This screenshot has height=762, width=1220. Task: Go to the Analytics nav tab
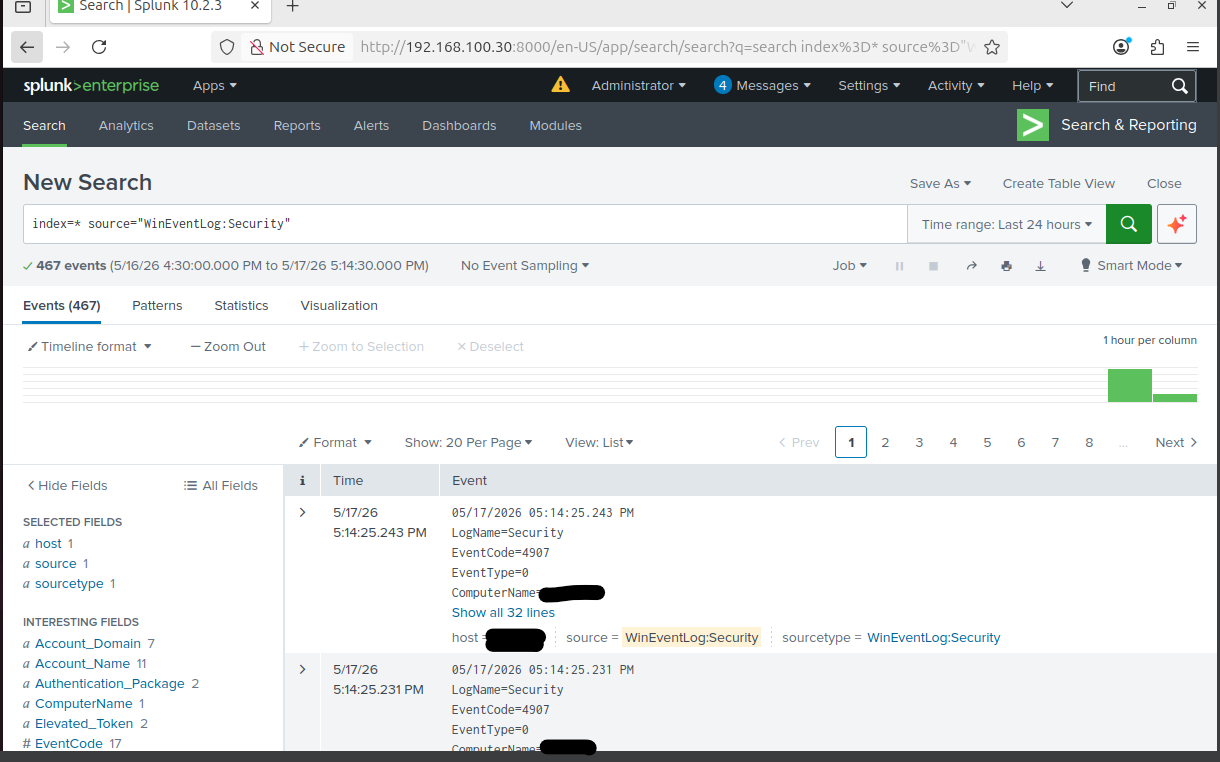click(x=126, y=125)
